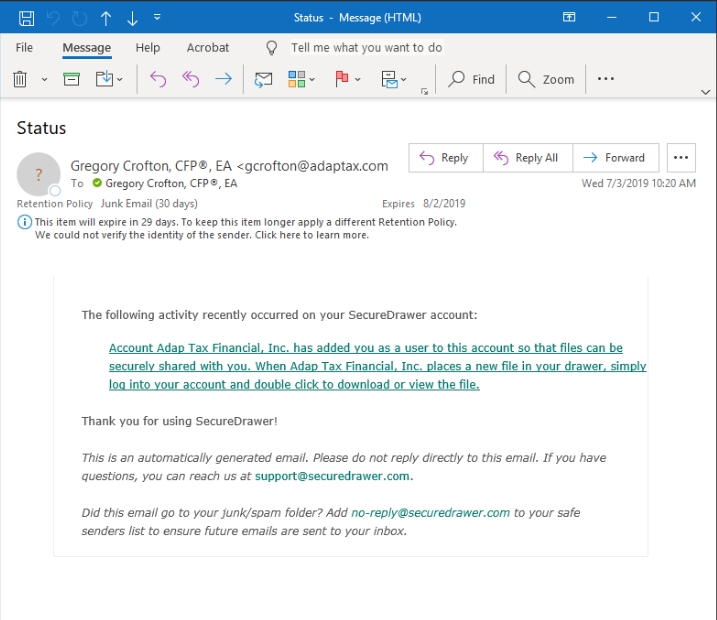Screen dimensions: 717x620
Task: Open the Quick Steps dialog launcher
Action: click(424, 92)
